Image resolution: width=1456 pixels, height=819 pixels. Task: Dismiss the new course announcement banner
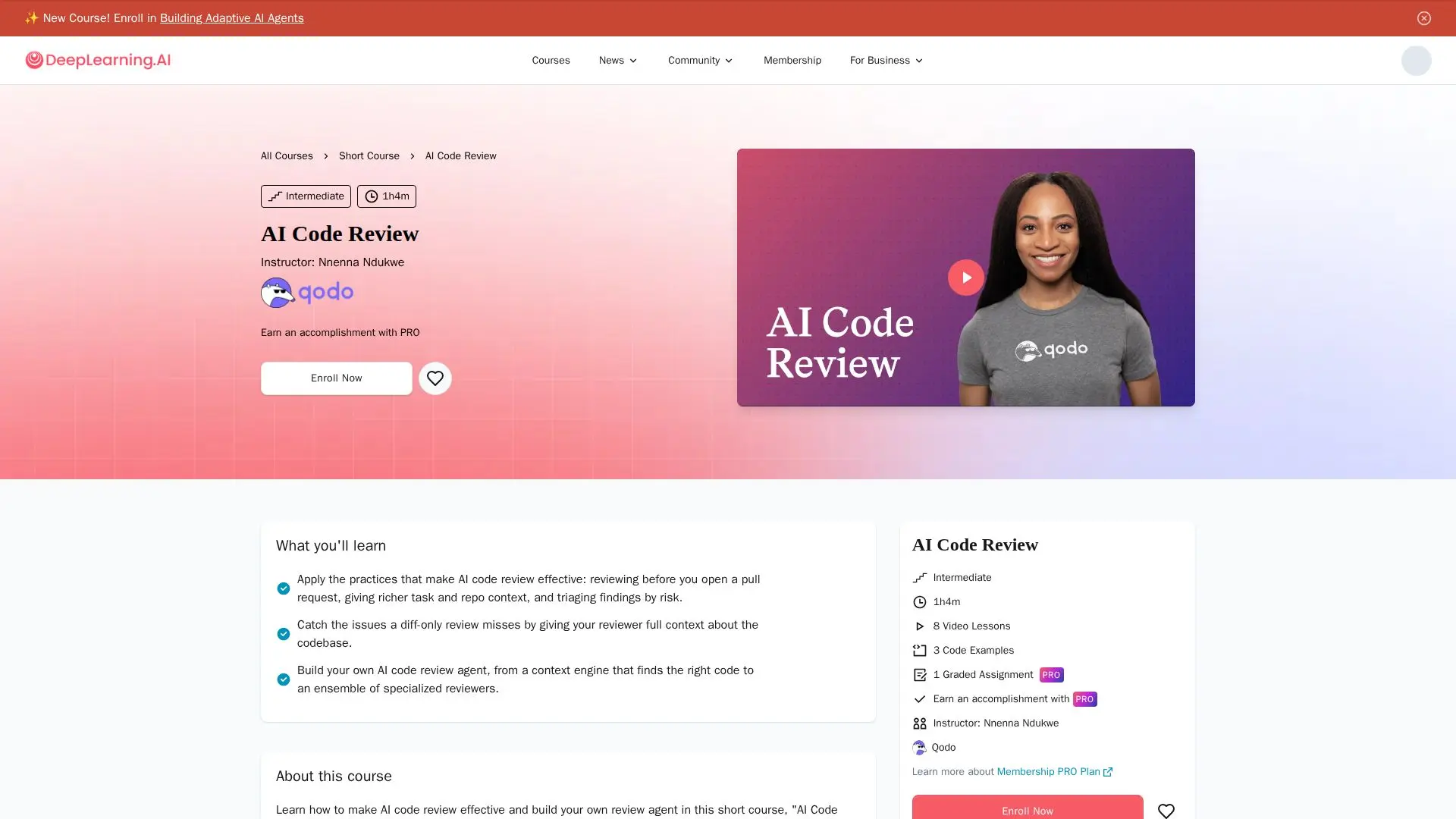1423,18
